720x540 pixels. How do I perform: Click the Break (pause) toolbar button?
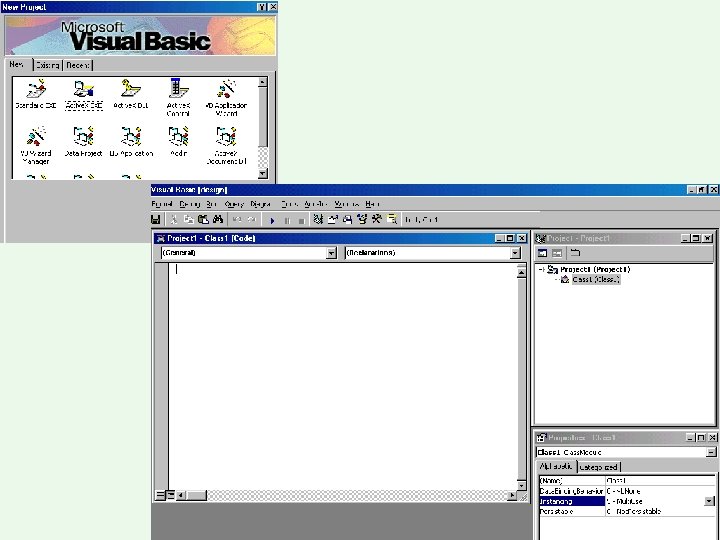click(287, 220)
